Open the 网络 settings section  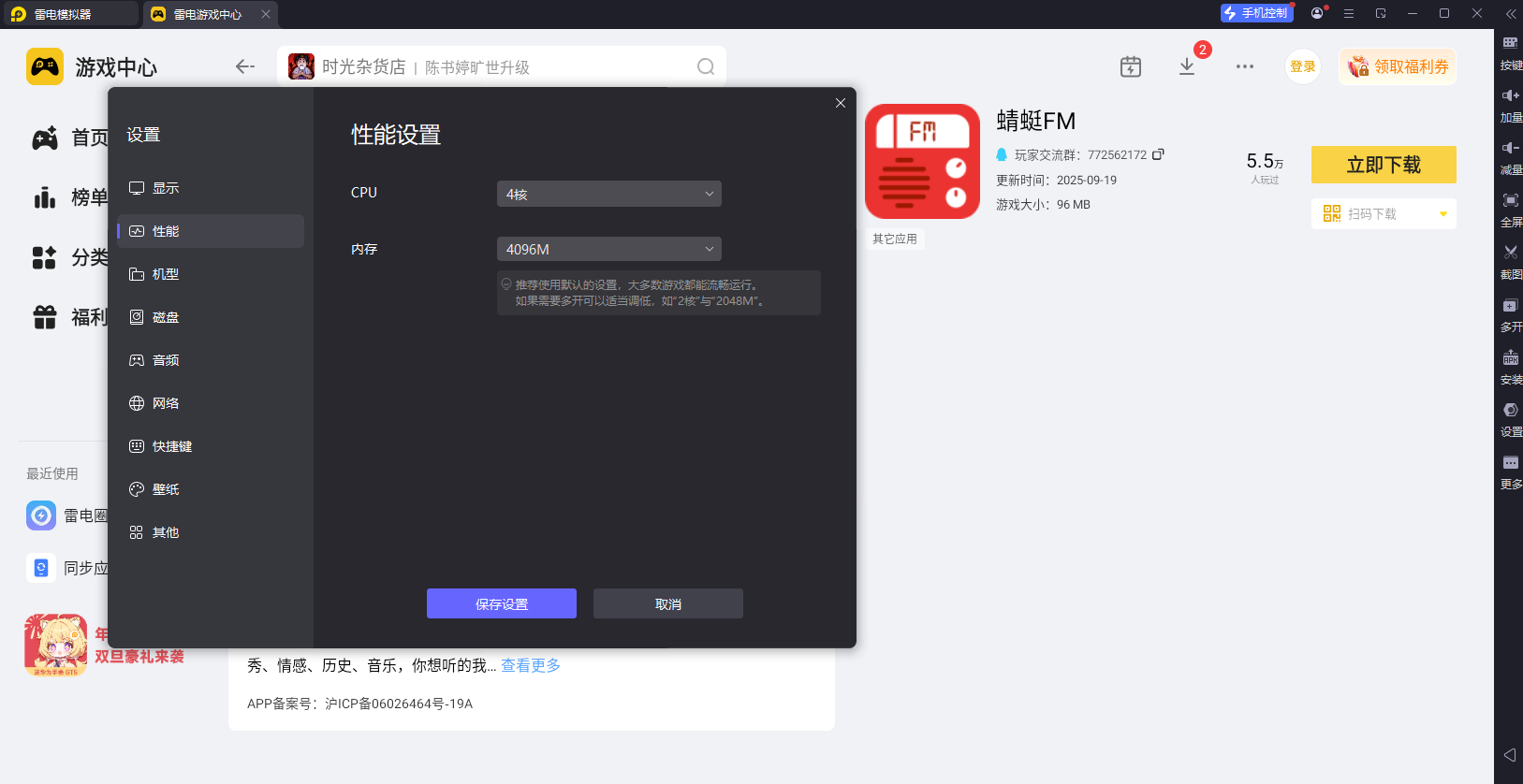(x=211, y=403)
